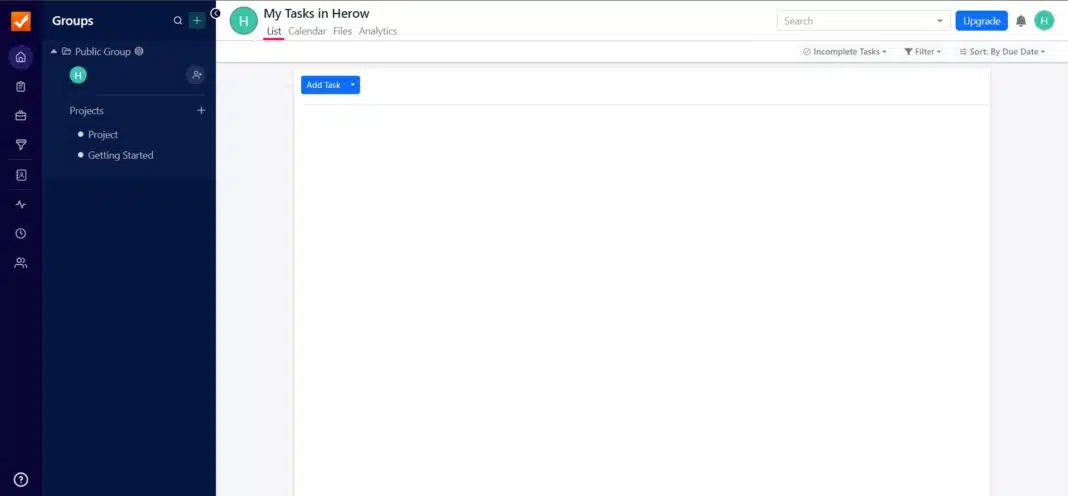
Task: Open the Filter dropdown
Action: [922, 52]
